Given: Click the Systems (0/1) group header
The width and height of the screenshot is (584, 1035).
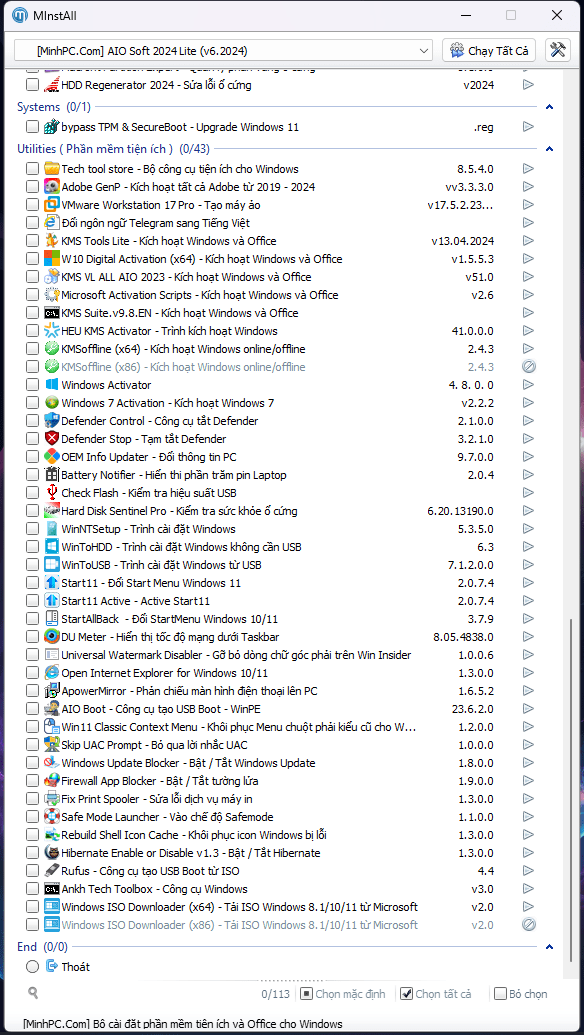Looking at the screenshot, I should tap(54, 107).
